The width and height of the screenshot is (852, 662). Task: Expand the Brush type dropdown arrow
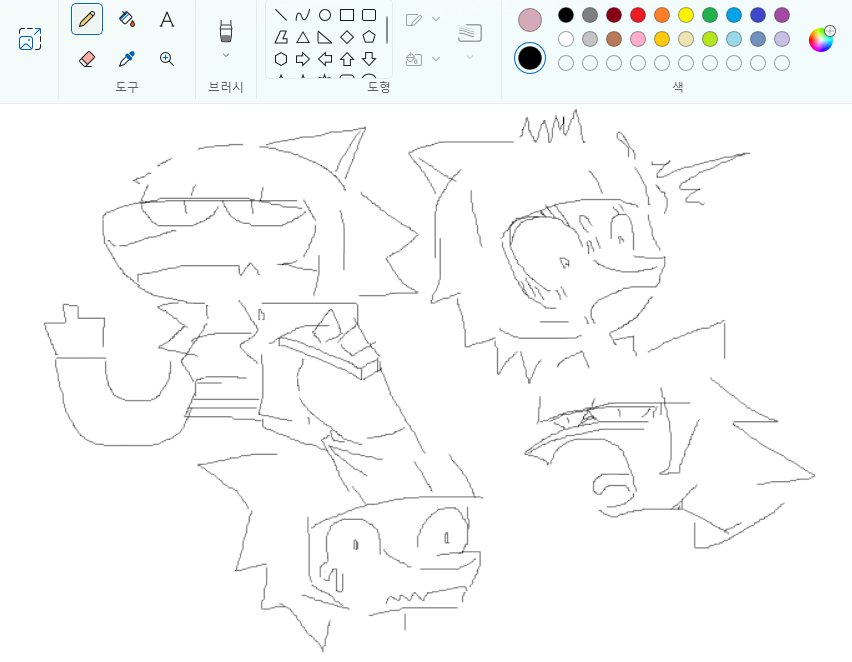pyautogui.click(x=226, y=55)
